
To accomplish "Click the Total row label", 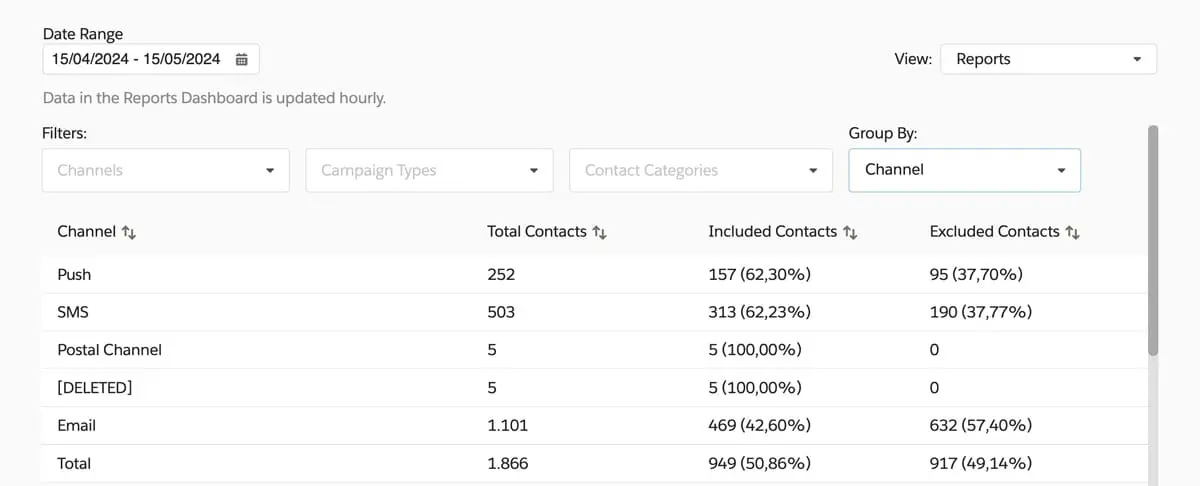I will (74, 463).
